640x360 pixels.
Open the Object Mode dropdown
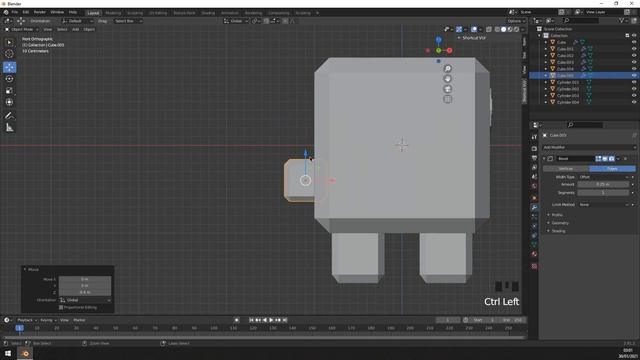[x=22, y=29]
